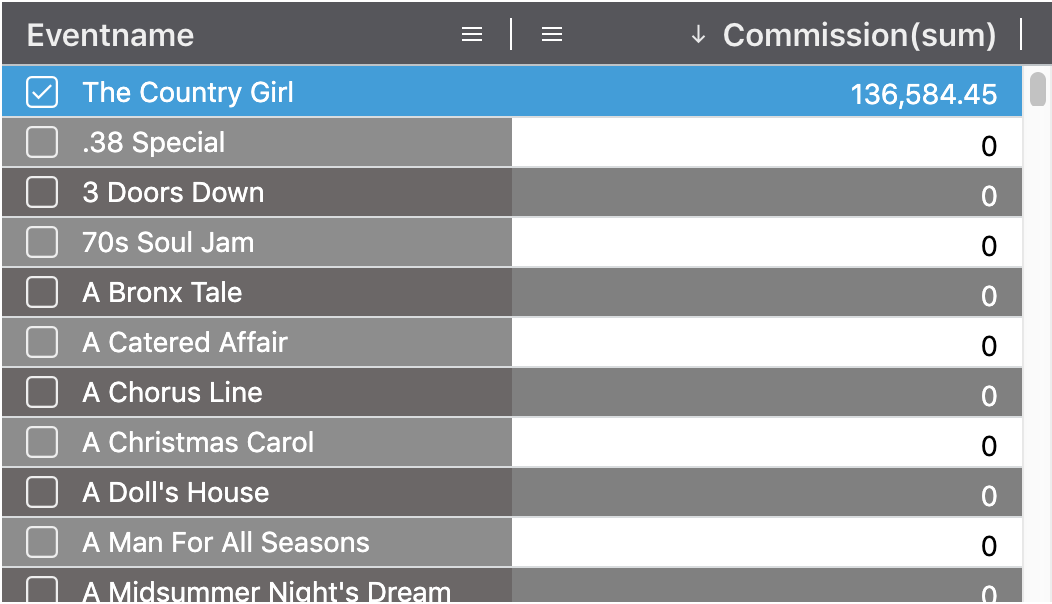Tick the 3 Doors Down checkbox

(x=42, y=193)
